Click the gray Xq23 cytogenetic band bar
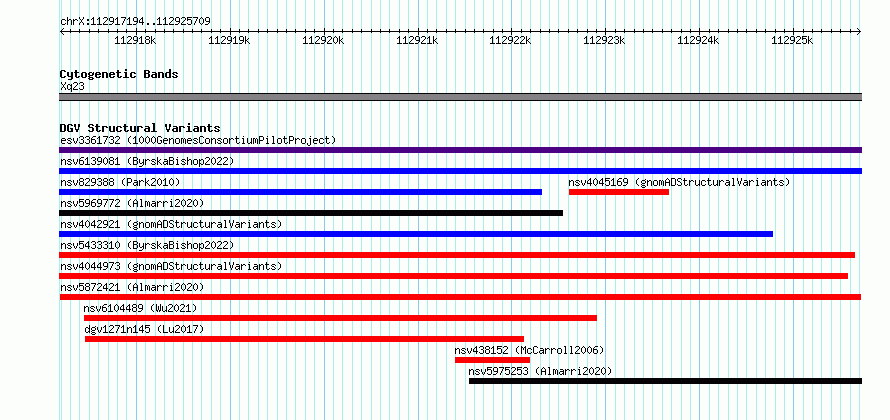This screenshot has width=890, height=420. (x=460, y=97)
